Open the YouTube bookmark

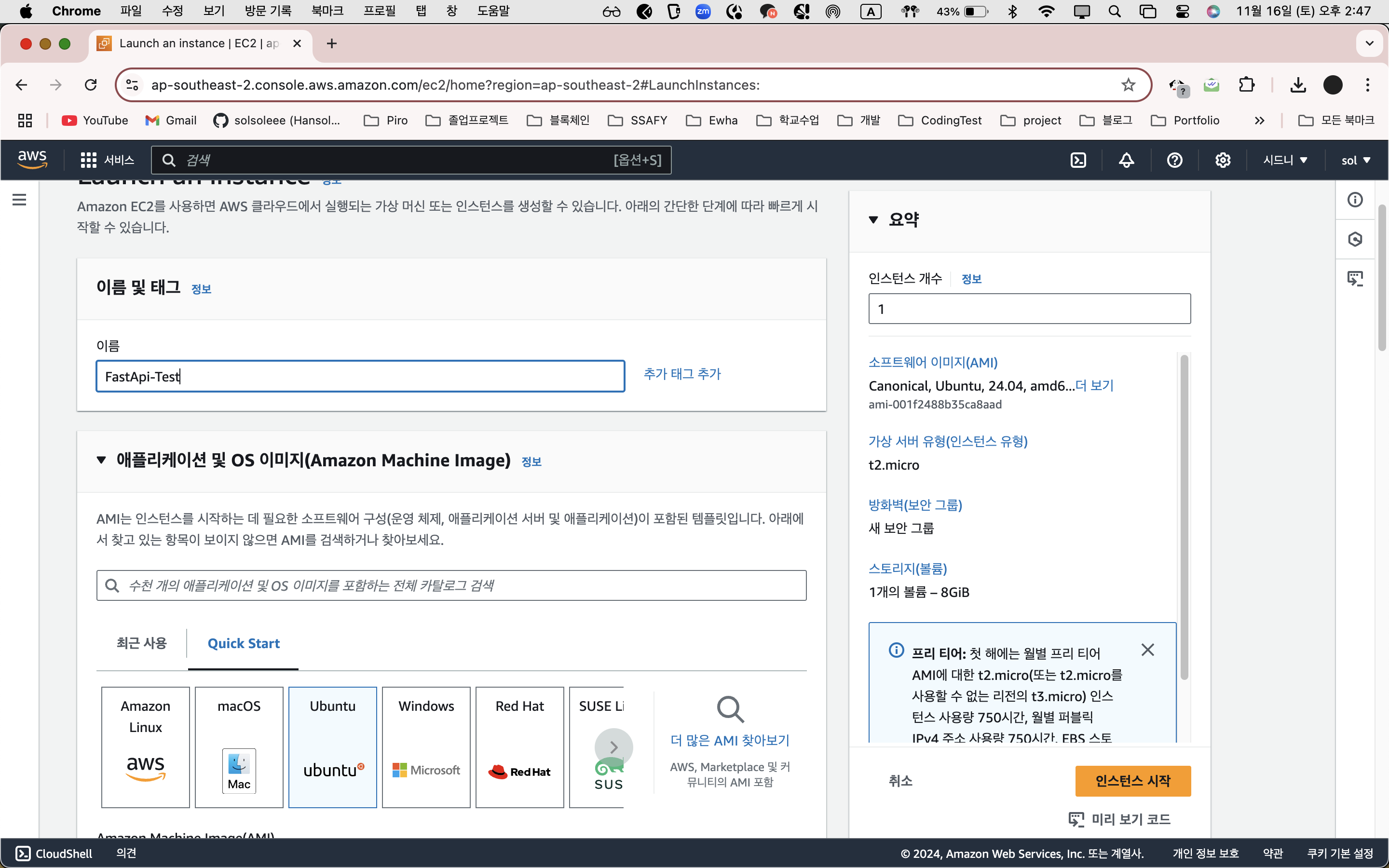pyautogui.click(x=95, y=121)
